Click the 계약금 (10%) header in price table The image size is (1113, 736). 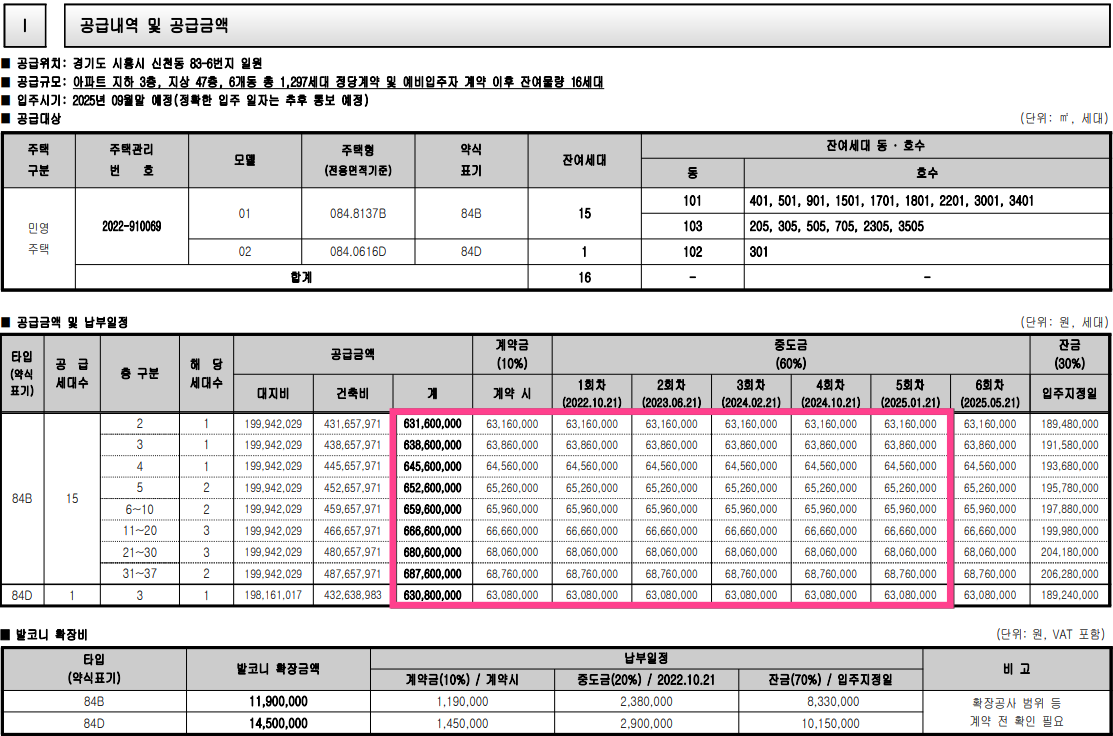[512, 354]
